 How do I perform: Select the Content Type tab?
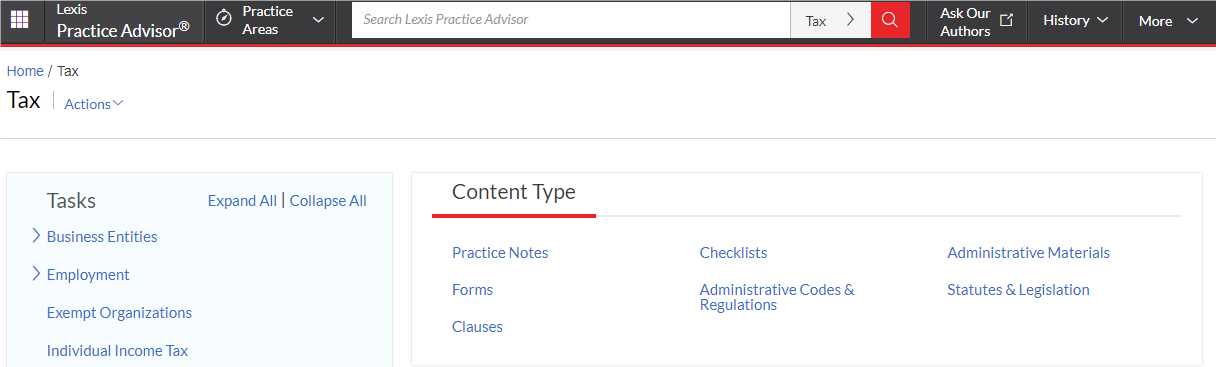click(x=514, y=192)
